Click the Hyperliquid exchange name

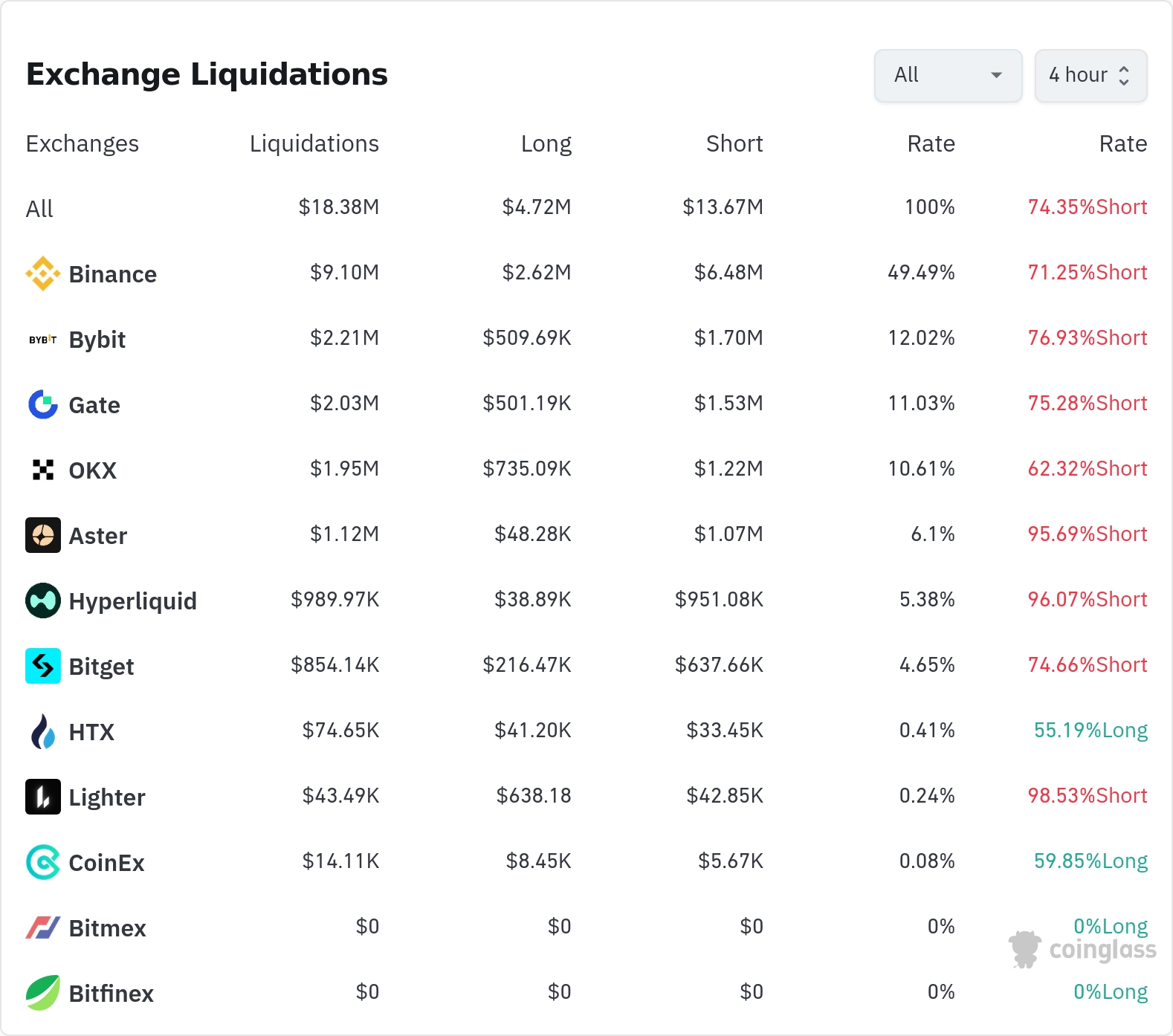click(x=133, y=601)
